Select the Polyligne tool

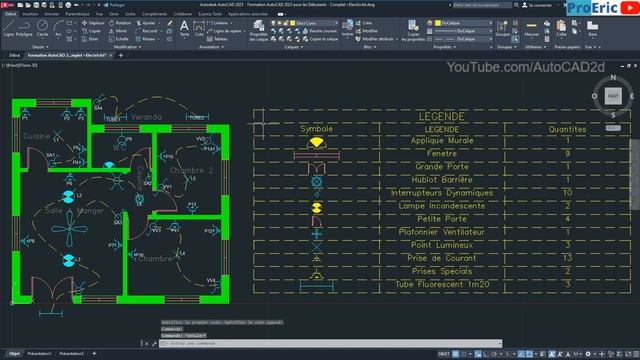point(24,29)
